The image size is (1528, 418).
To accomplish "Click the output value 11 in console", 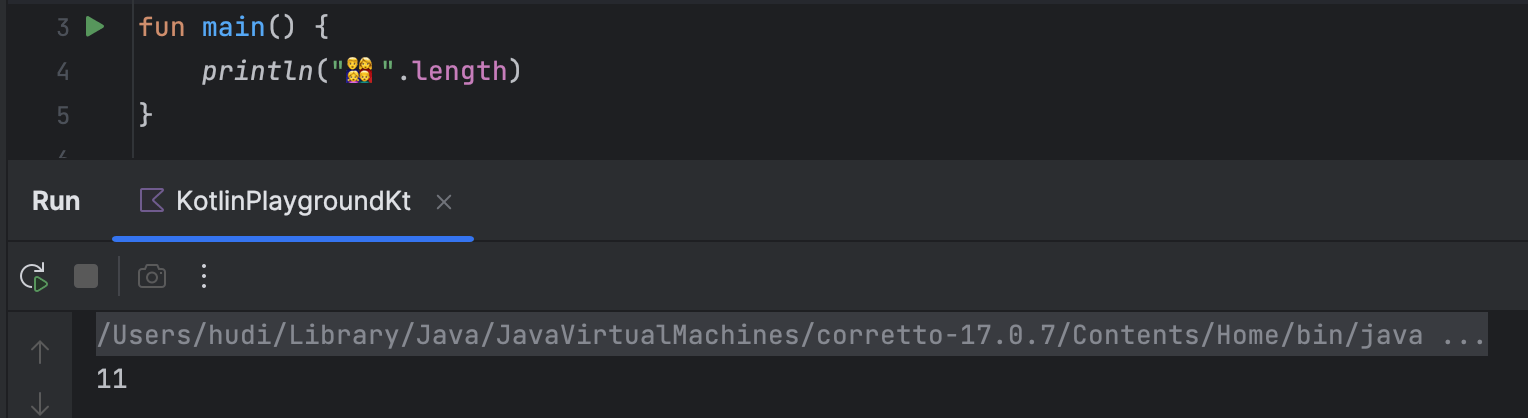I will pyautogui.click(x=112, y=379).
